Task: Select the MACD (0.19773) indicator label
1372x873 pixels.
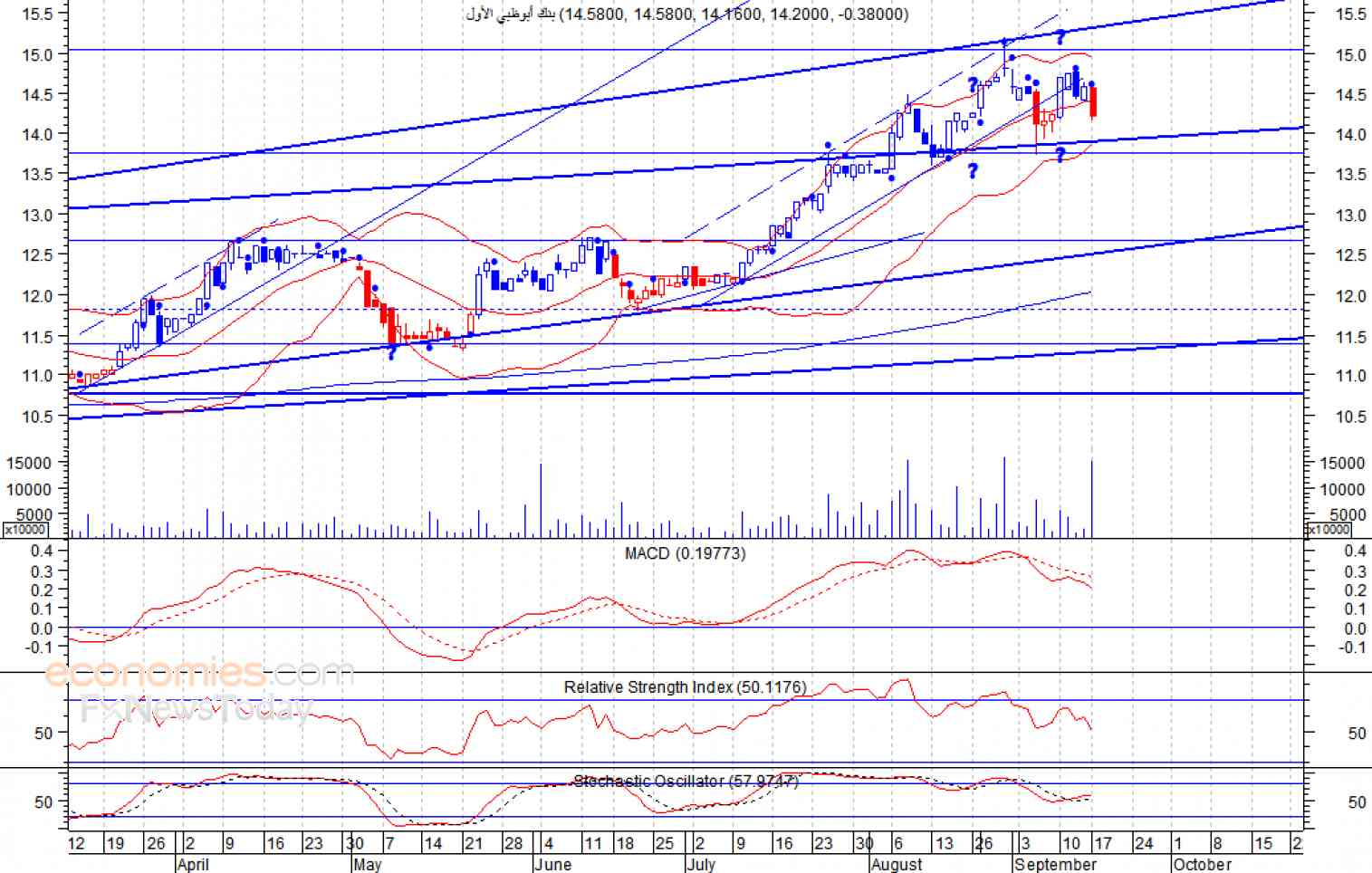Action: [686, 553]
